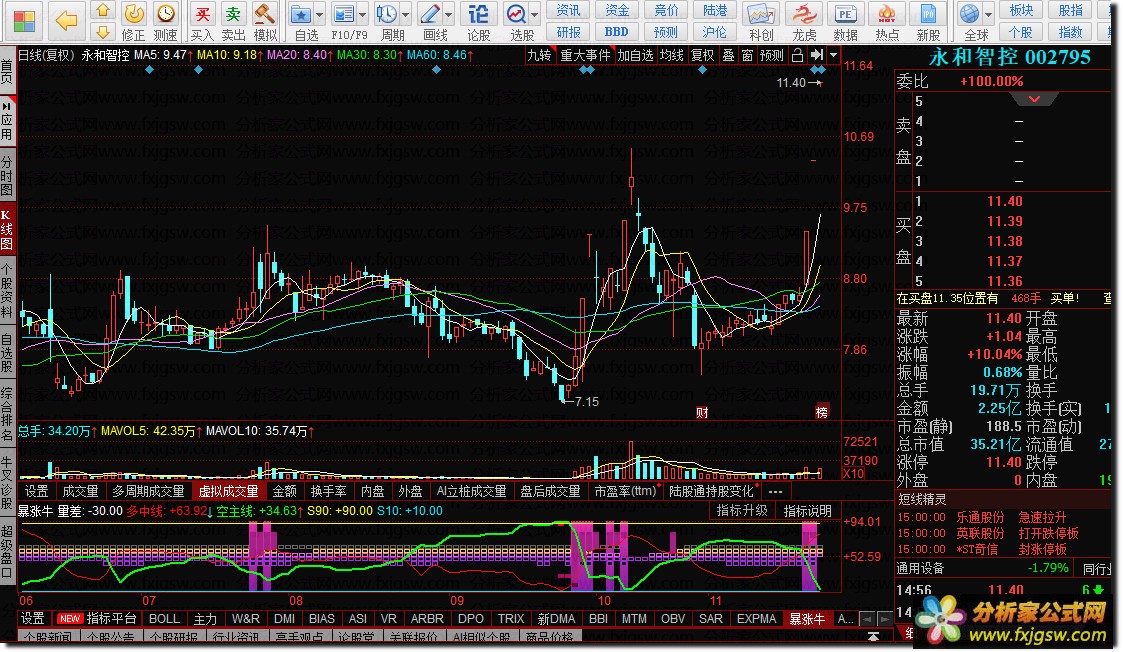Image resolution: width=1123 pixels, height=652 pixels.
Task: Select the 画线 drawing pencil tool
Action: coord(430,14)
